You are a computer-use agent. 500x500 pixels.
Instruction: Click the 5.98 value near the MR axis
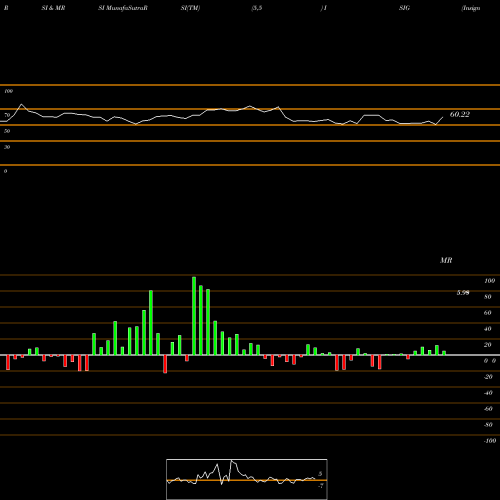click(463, 293)
